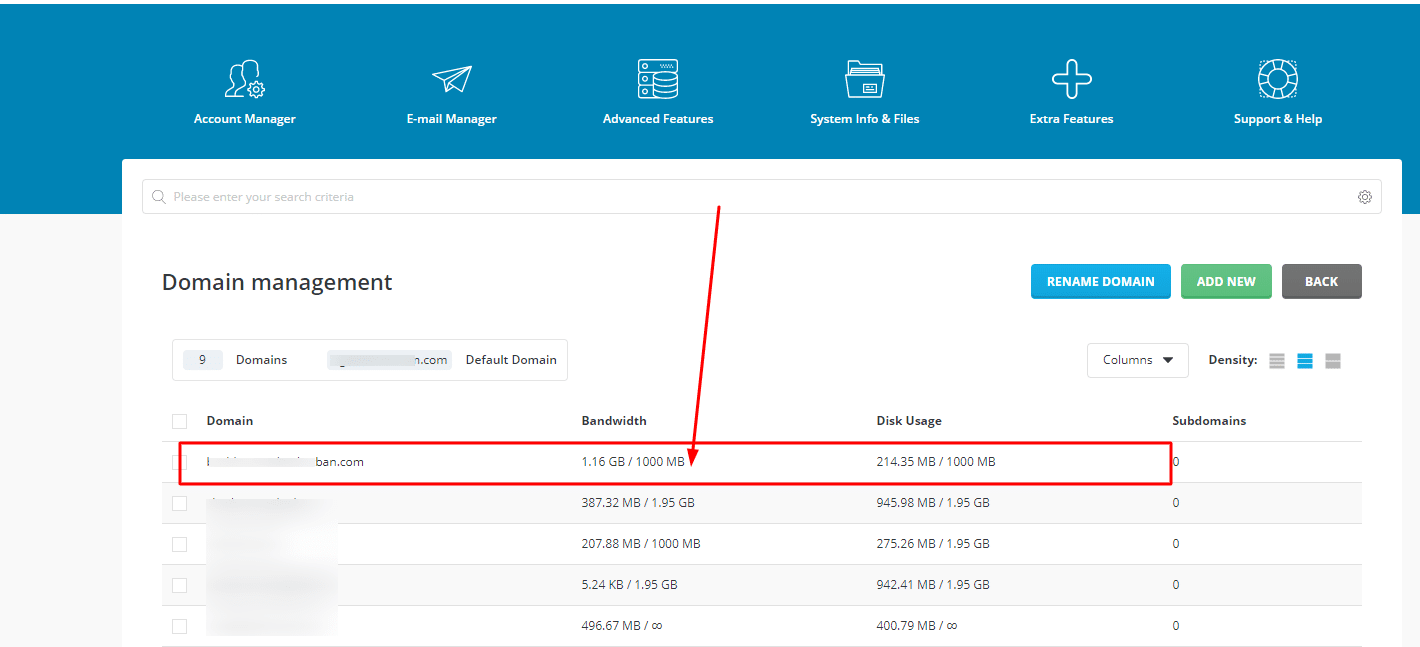The height and width of the screenshot is (647, 1420).
Task: Sort table by Bandwidth column header
Action: click(x=614, y=421)
